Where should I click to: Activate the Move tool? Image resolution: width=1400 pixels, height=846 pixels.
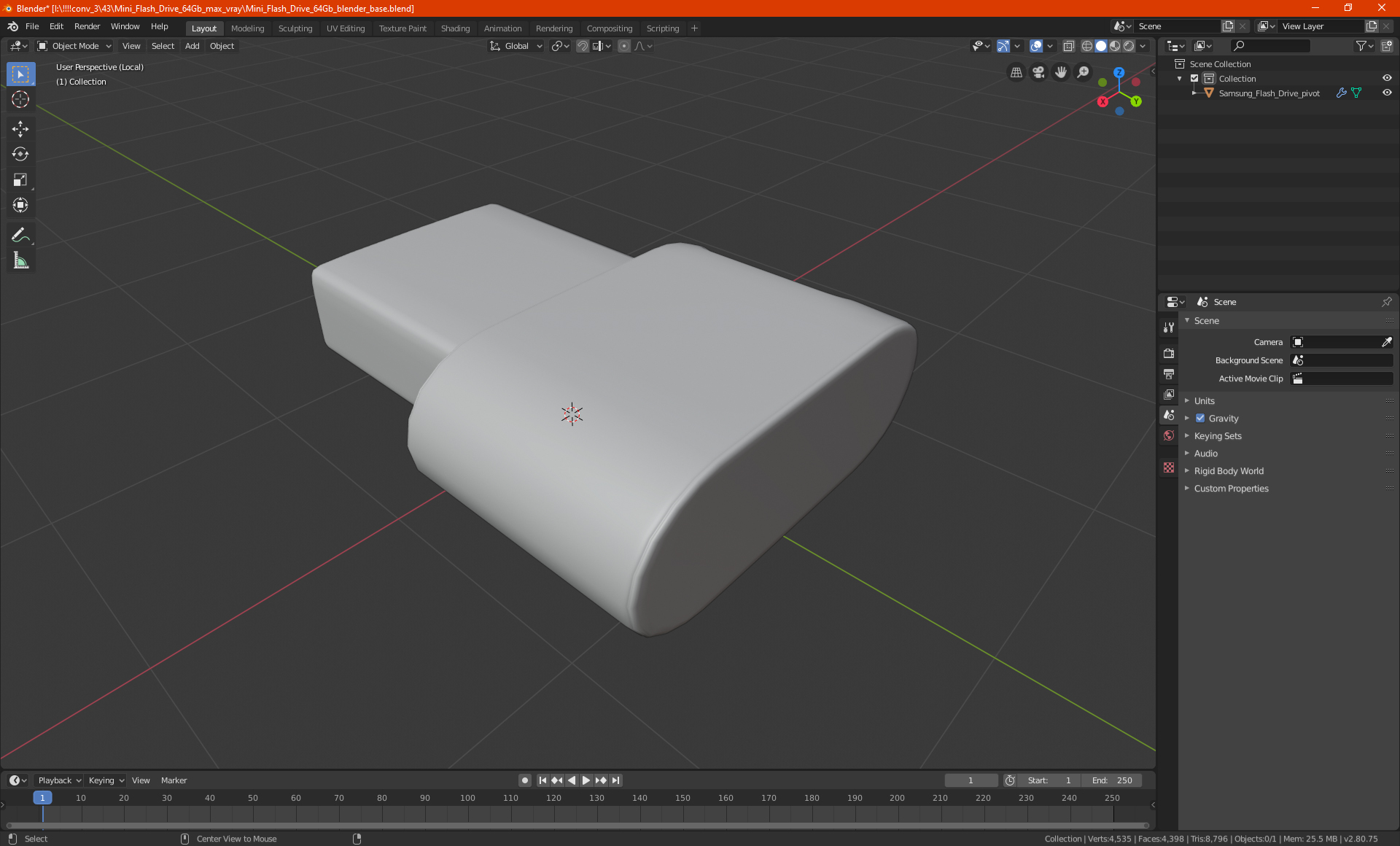pos(20,129)
